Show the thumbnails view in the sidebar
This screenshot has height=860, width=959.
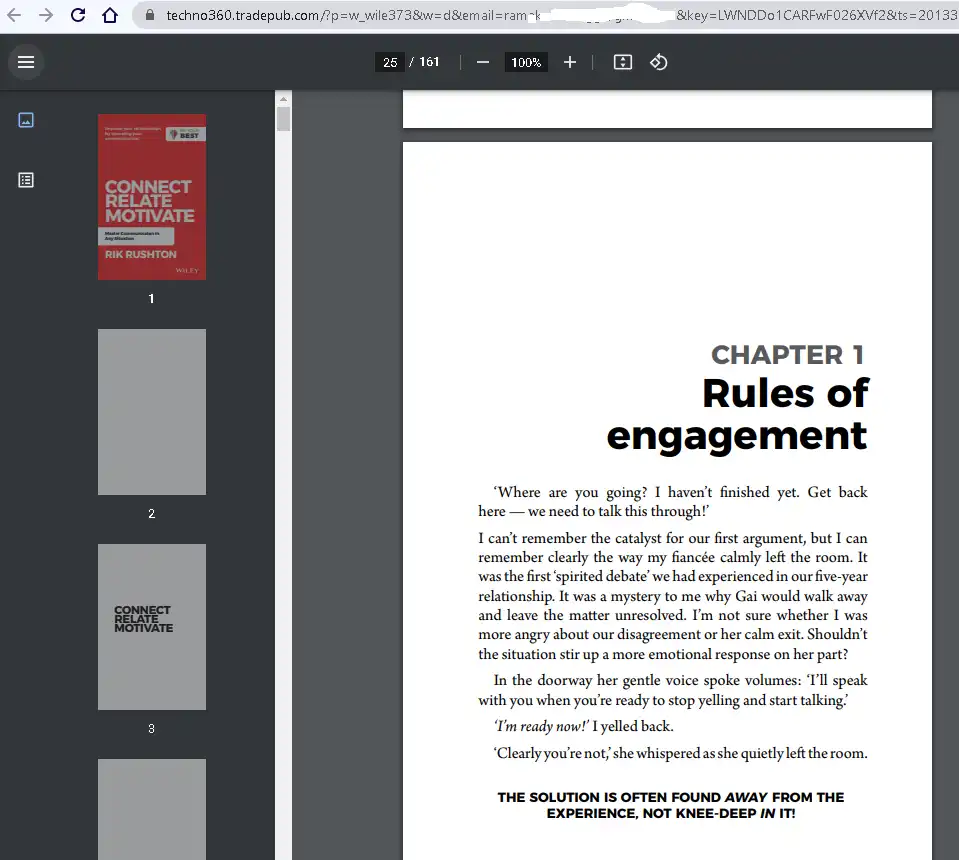pyautogui.click(x=26, y=120)
